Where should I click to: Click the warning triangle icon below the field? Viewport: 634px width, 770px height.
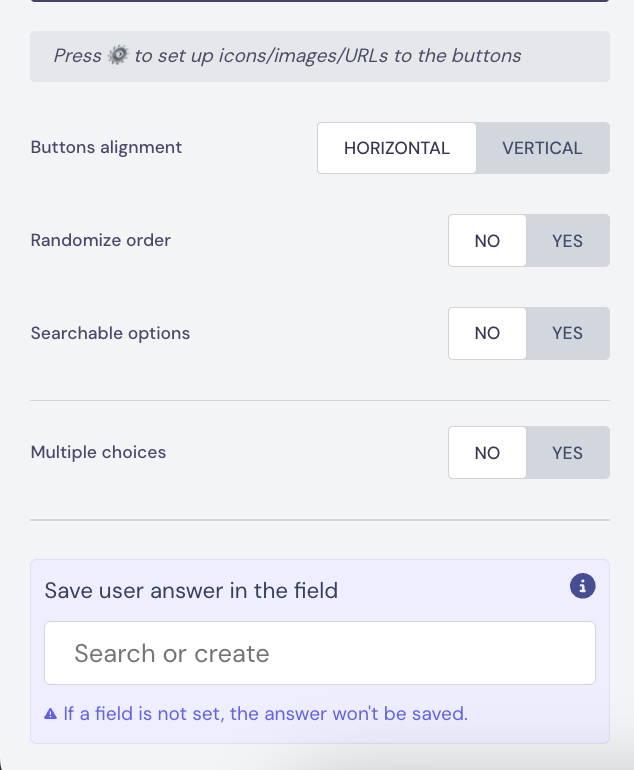(x=51, y=714)
